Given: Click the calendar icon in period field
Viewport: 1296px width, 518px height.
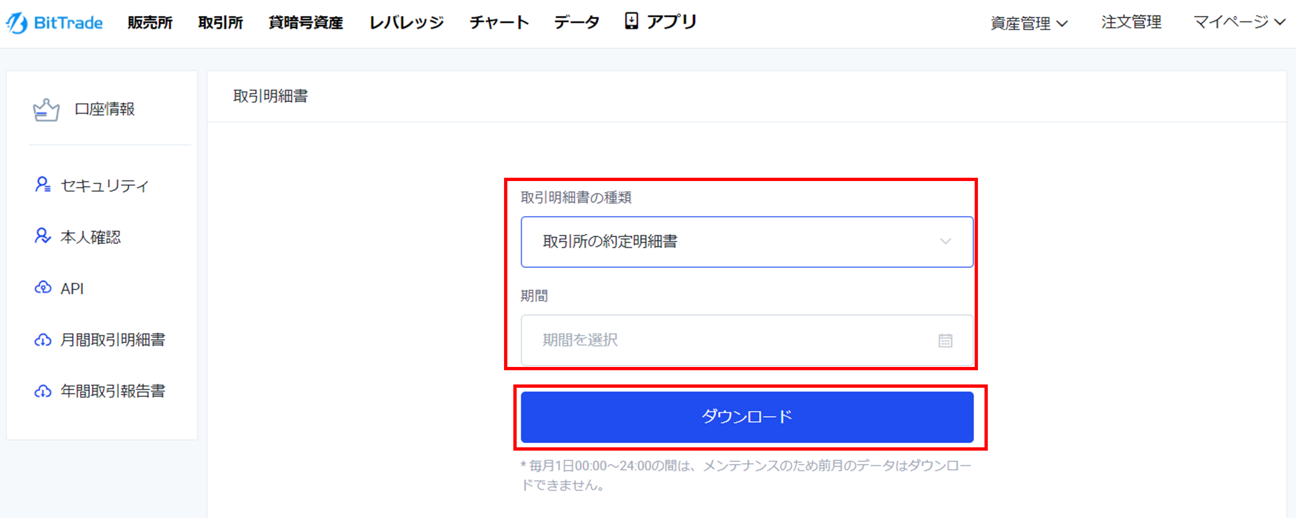Looking at the screenshot, I should [945, 340].
